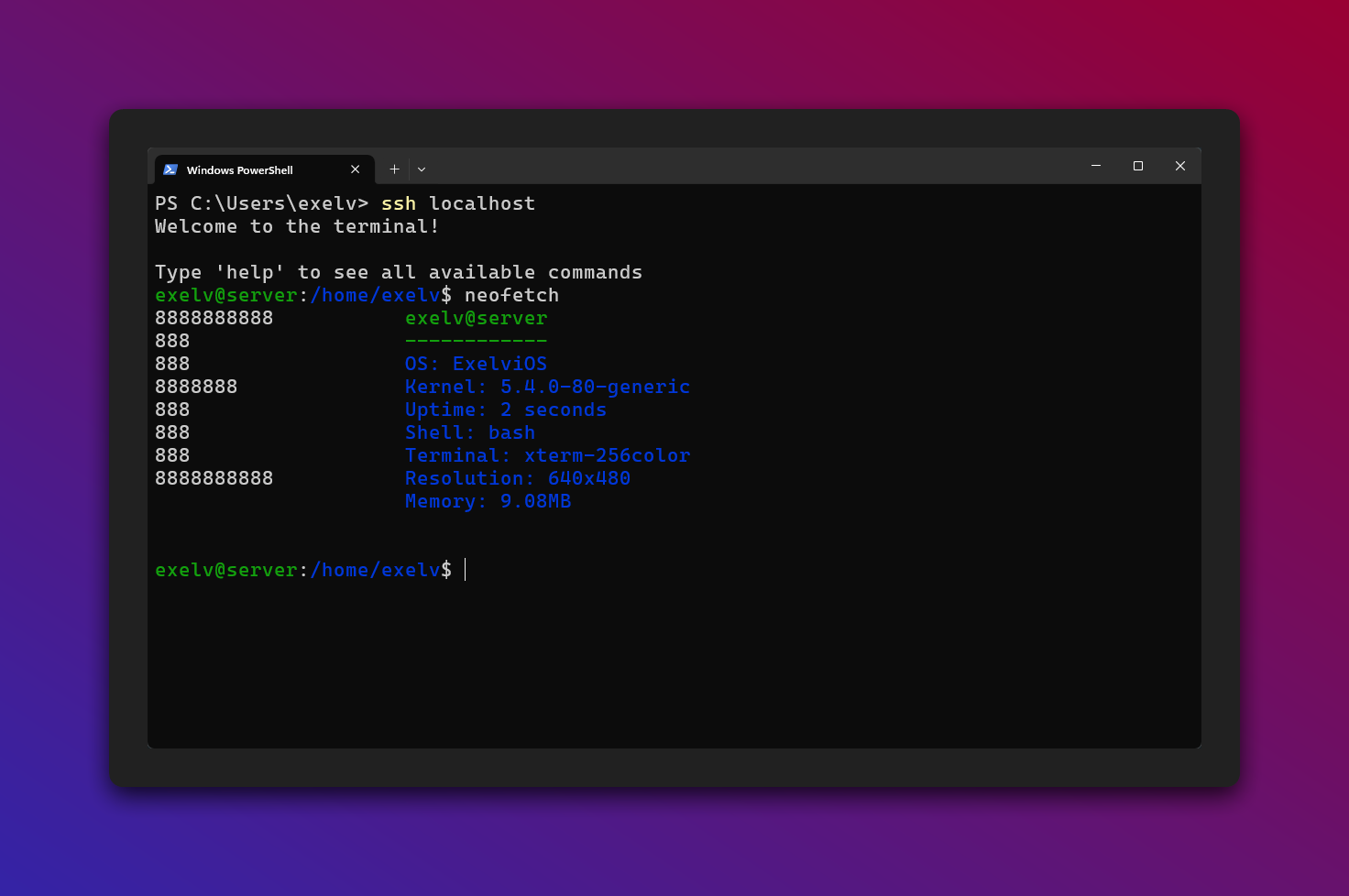
Task: Click the PowerShell icon in the tab
Action: coord(170,169)
